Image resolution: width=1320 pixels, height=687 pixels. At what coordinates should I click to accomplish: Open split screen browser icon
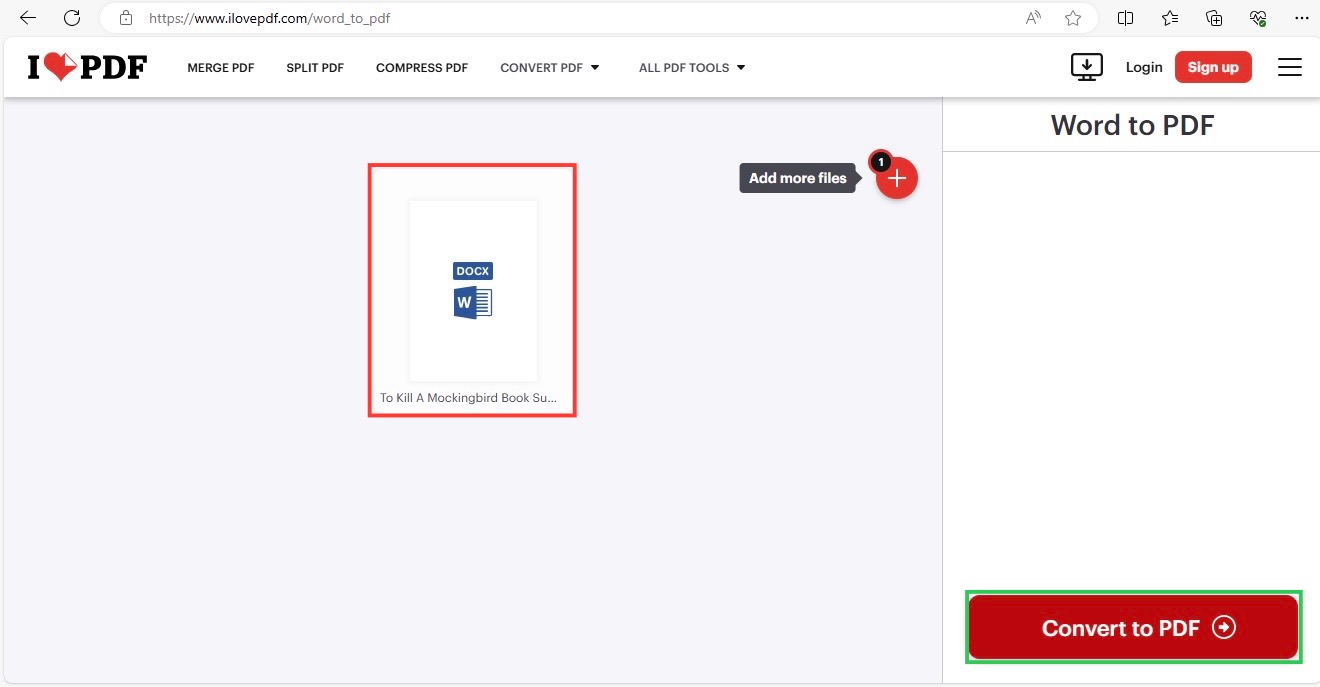coord(1126,18)
